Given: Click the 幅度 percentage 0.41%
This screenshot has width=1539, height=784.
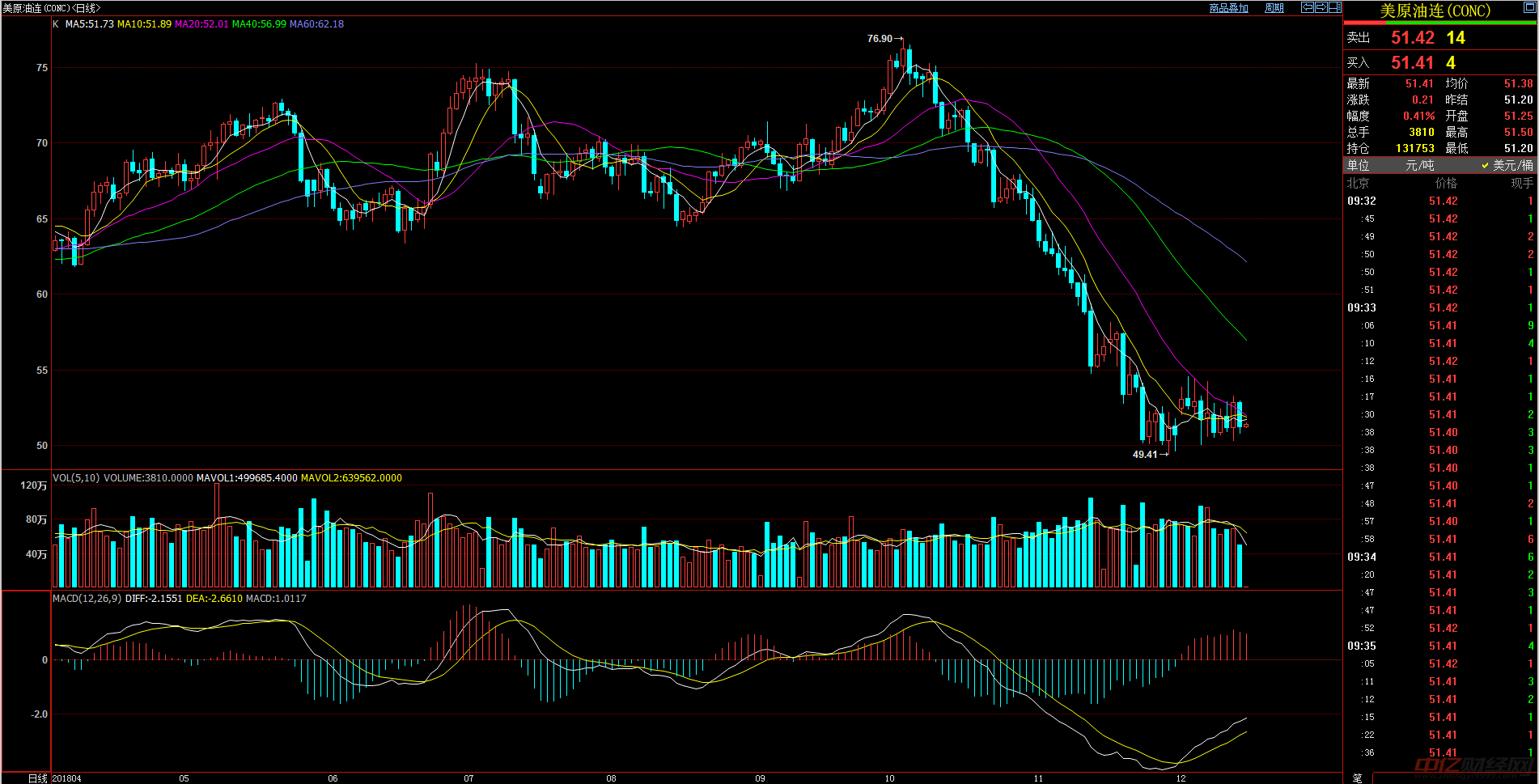Looking at the screenshot, I should pyautogui.click(x=1418, y=116).
